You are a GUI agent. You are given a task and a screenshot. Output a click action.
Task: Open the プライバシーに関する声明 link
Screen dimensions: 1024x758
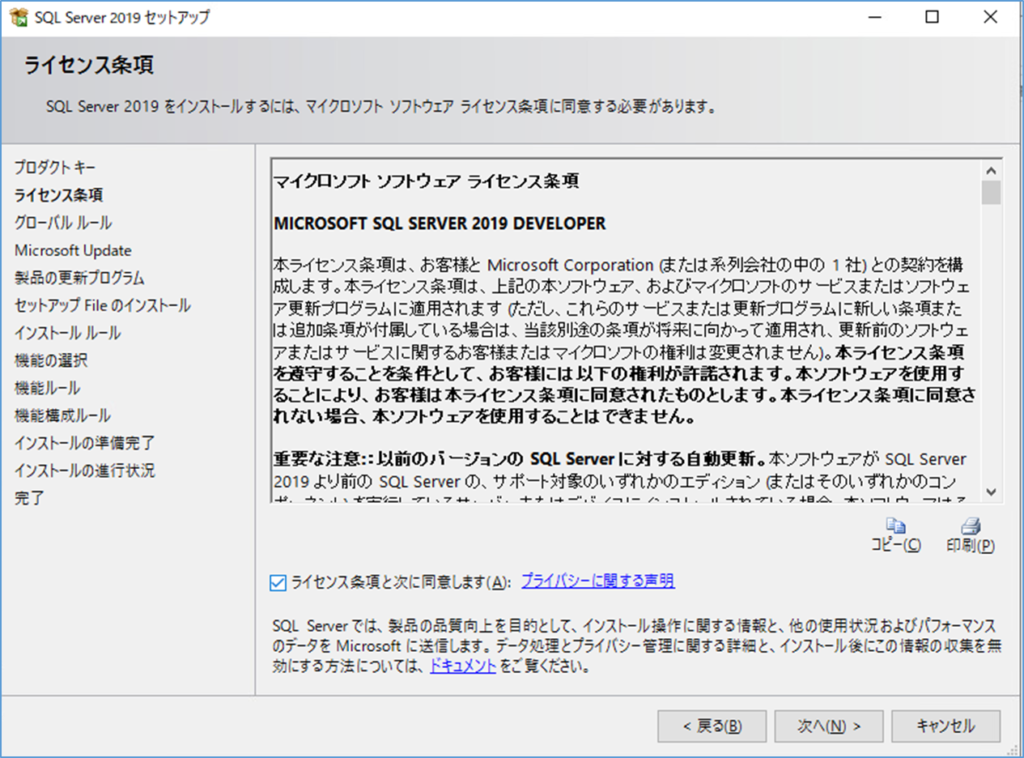pyautogui.click(x=598, y=580)
